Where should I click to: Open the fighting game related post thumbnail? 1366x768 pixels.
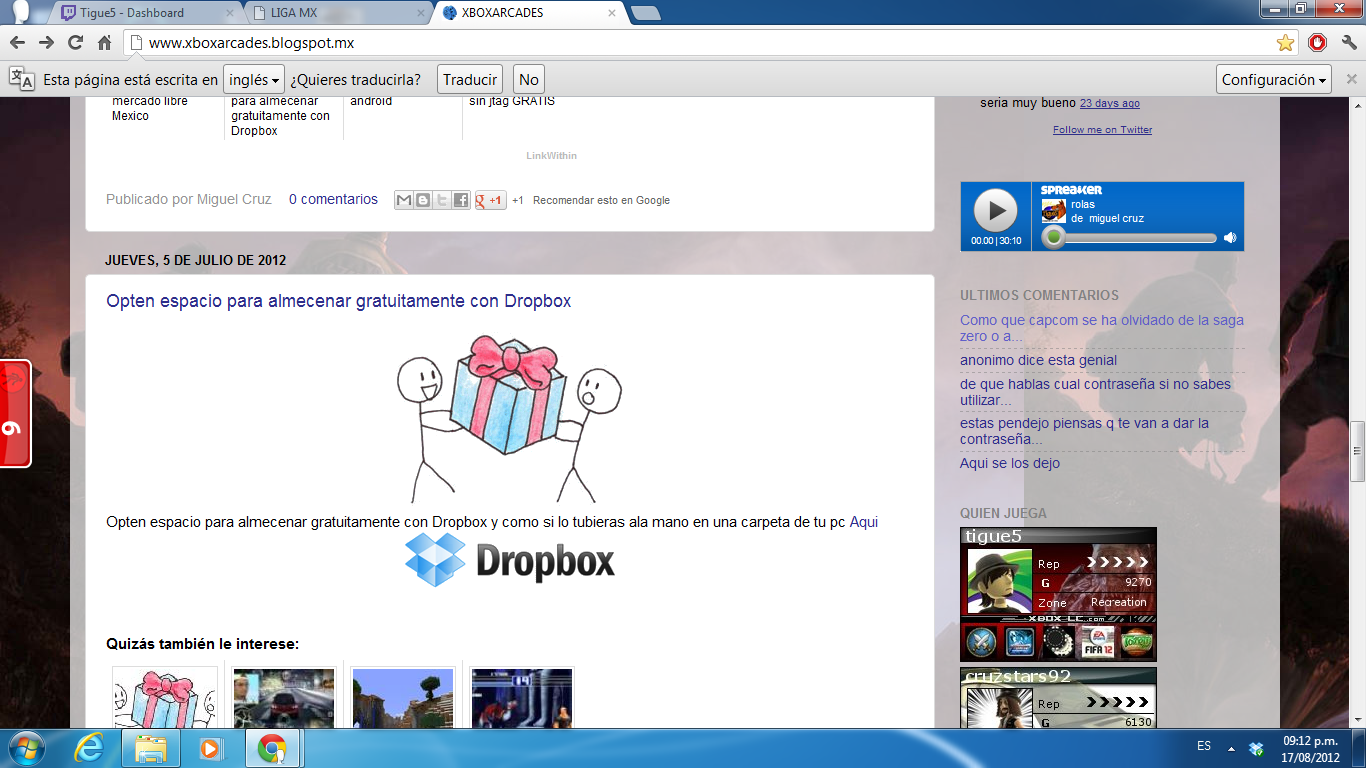pos(522,698)
